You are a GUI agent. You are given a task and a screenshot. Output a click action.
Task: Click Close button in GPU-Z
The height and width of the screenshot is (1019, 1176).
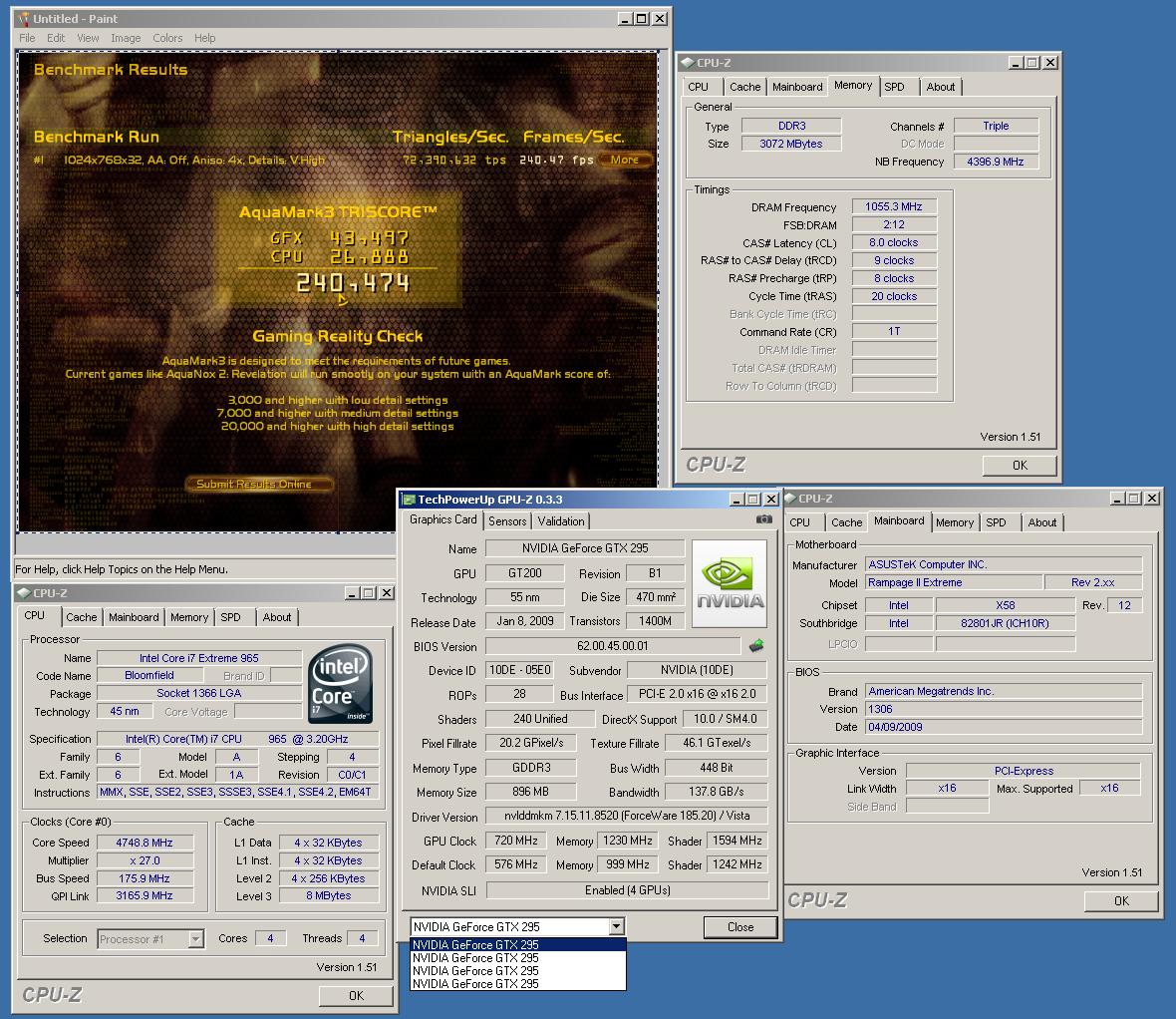[740, 927]
